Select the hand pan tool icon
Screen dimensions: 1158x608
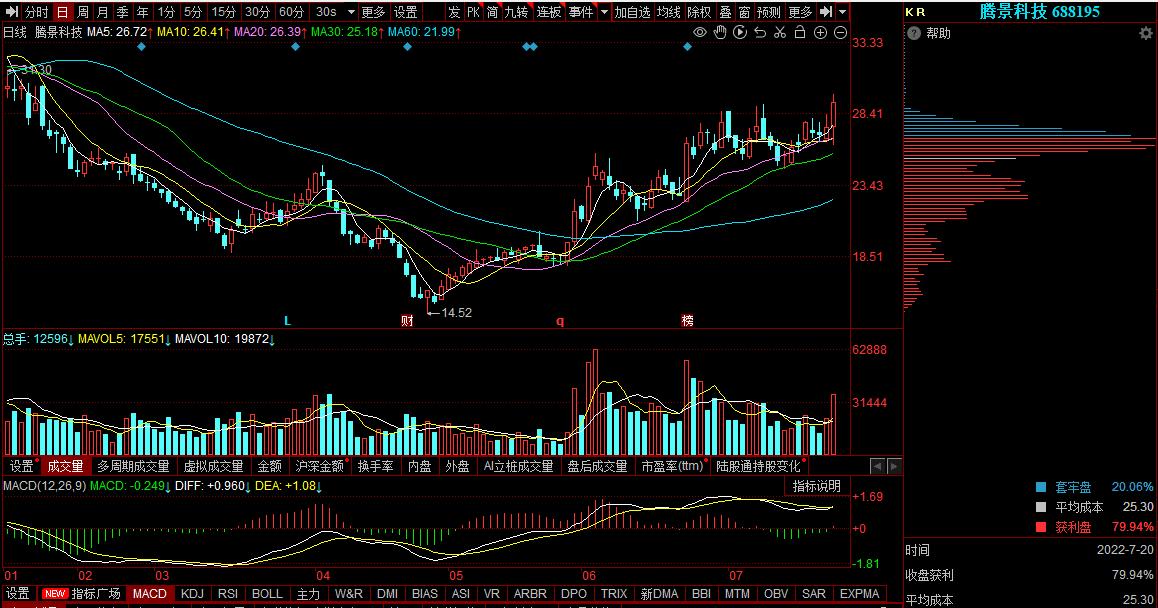pos(720,33)
